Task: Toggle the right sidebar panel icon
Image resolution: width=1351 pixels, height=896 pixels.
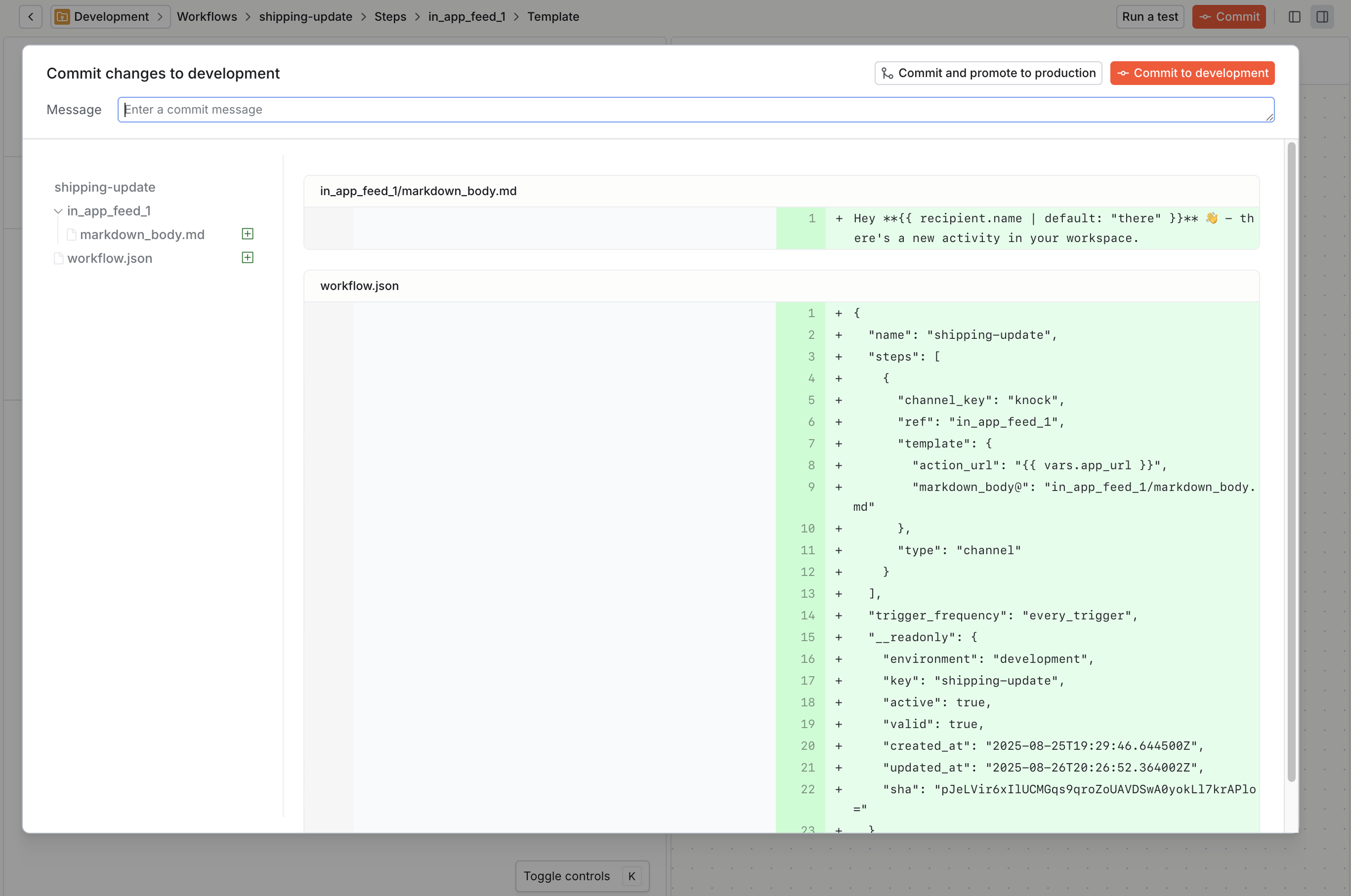Action: (x=1322, y=17)
